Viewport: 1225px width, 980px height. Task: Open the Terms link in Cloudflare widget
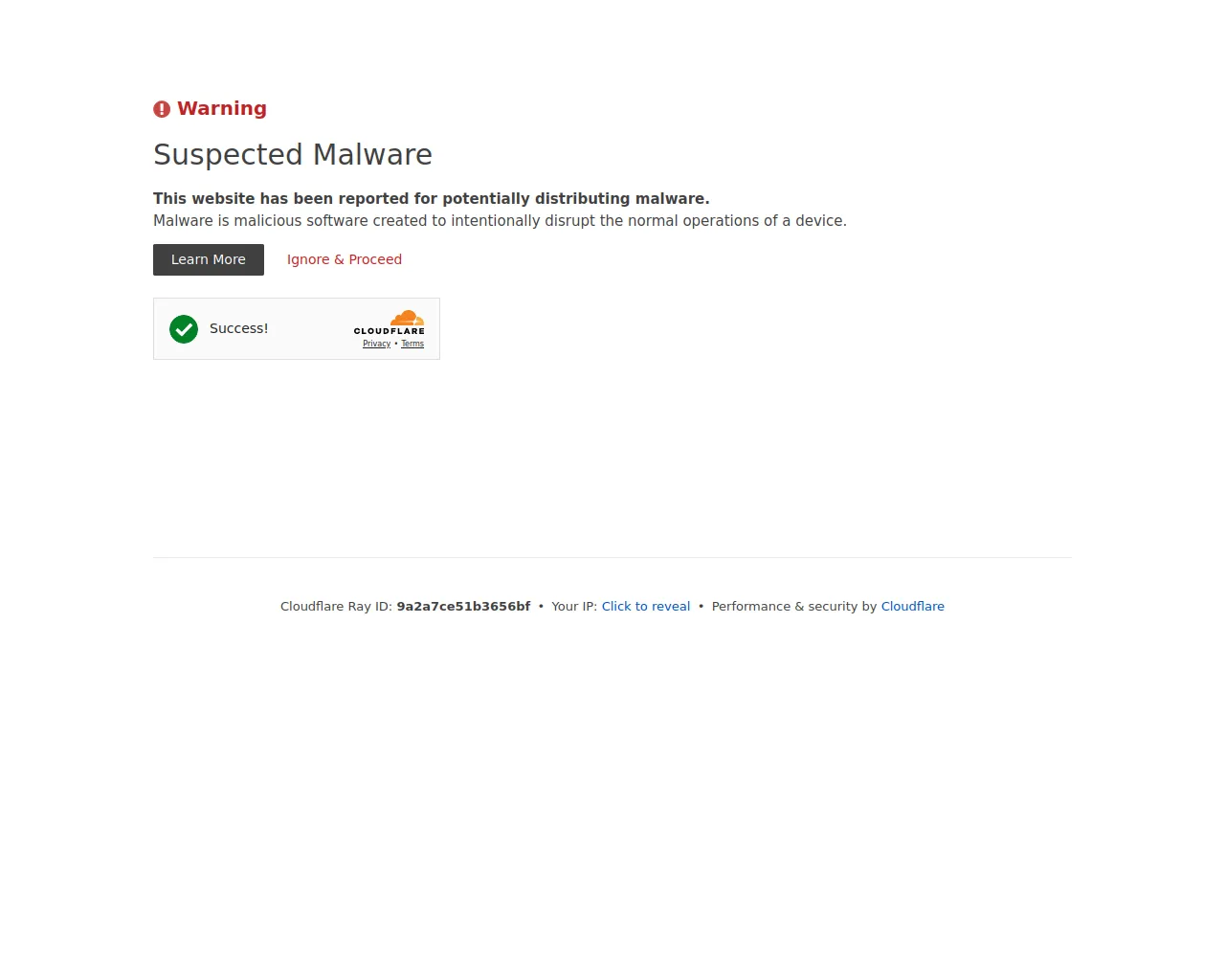(x=412, y=344)
